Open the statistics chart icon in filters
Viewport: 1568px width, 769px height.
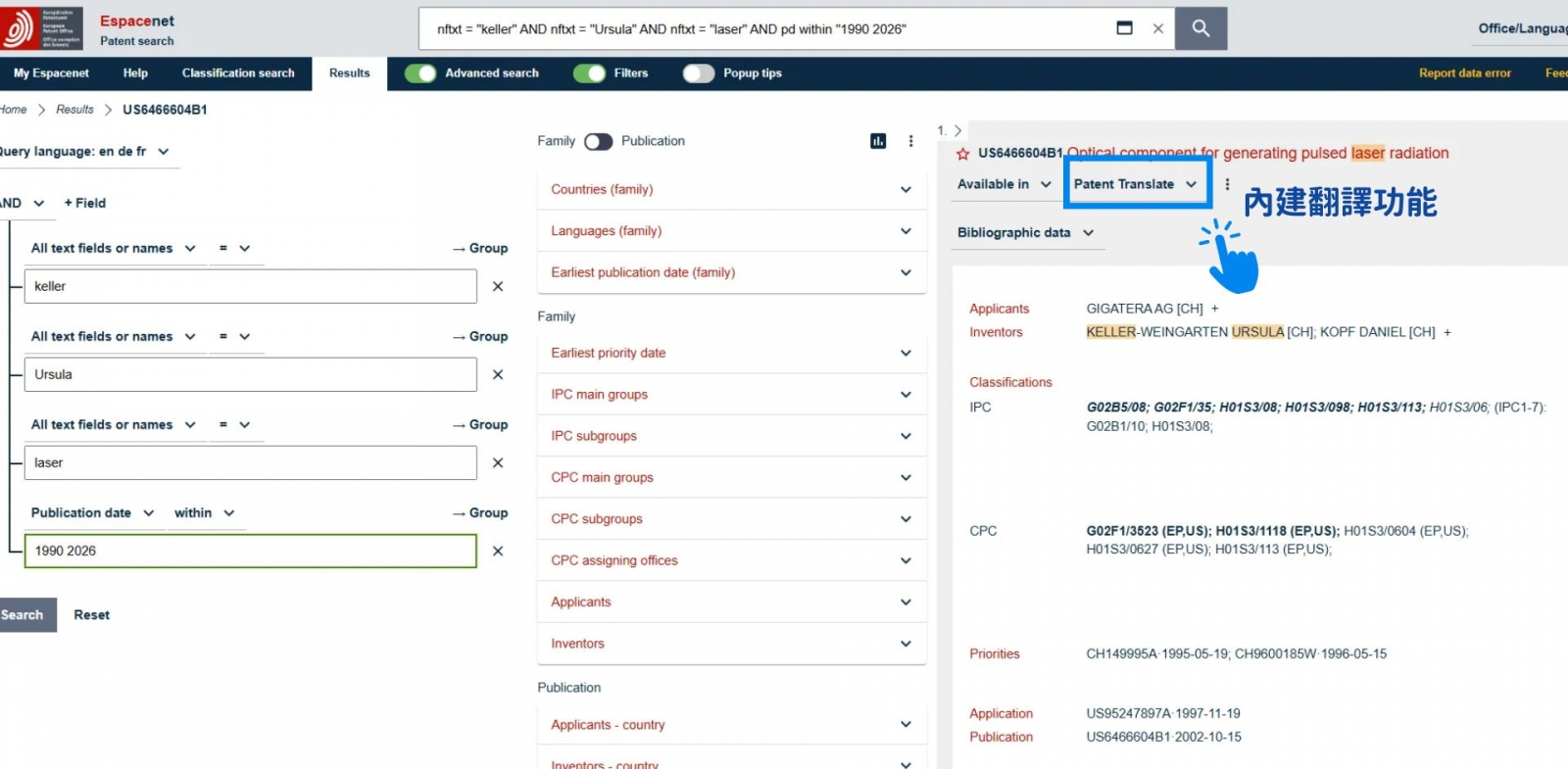click(878, 141)
